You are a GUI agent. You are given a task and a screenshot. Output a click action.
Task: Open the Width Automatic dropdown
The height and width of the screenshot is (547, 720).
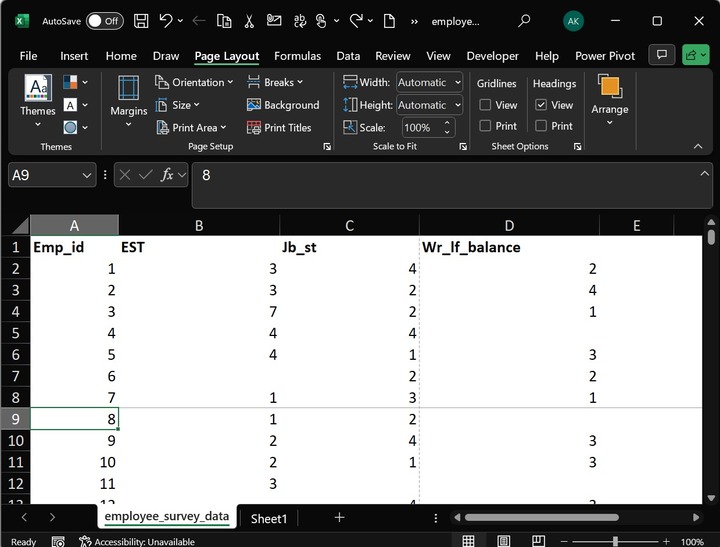tap(457, 82)
